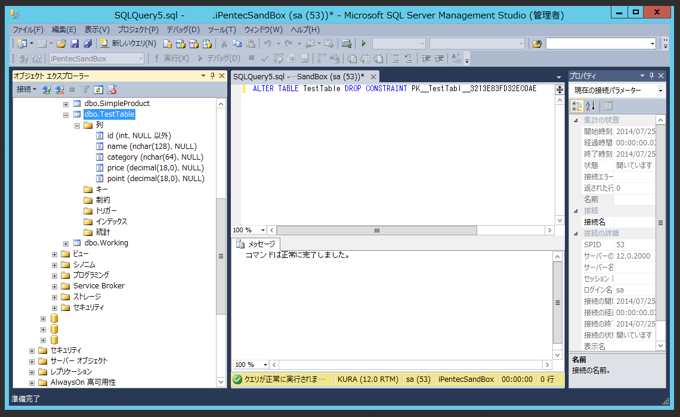This screenshot has width=680, height=417.
Task: Toggle auto-hide pin on Properties panel
Action: pos(651,76)
